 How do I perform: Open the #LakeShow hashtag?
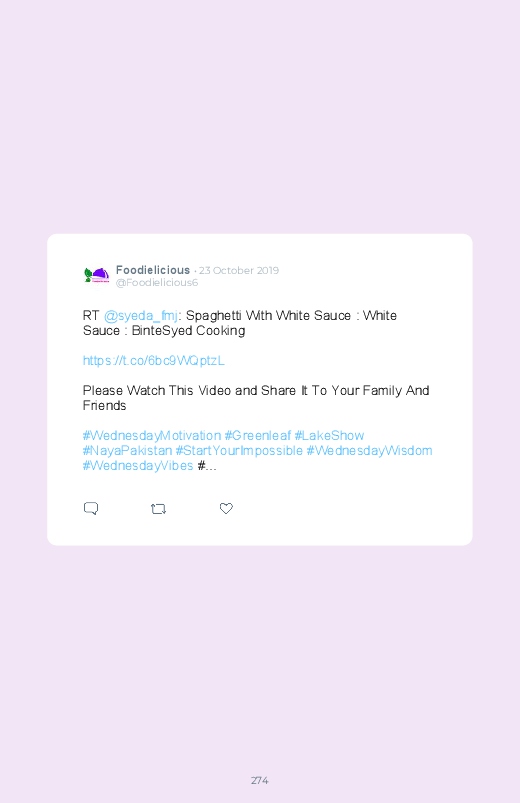coord(329,435)
